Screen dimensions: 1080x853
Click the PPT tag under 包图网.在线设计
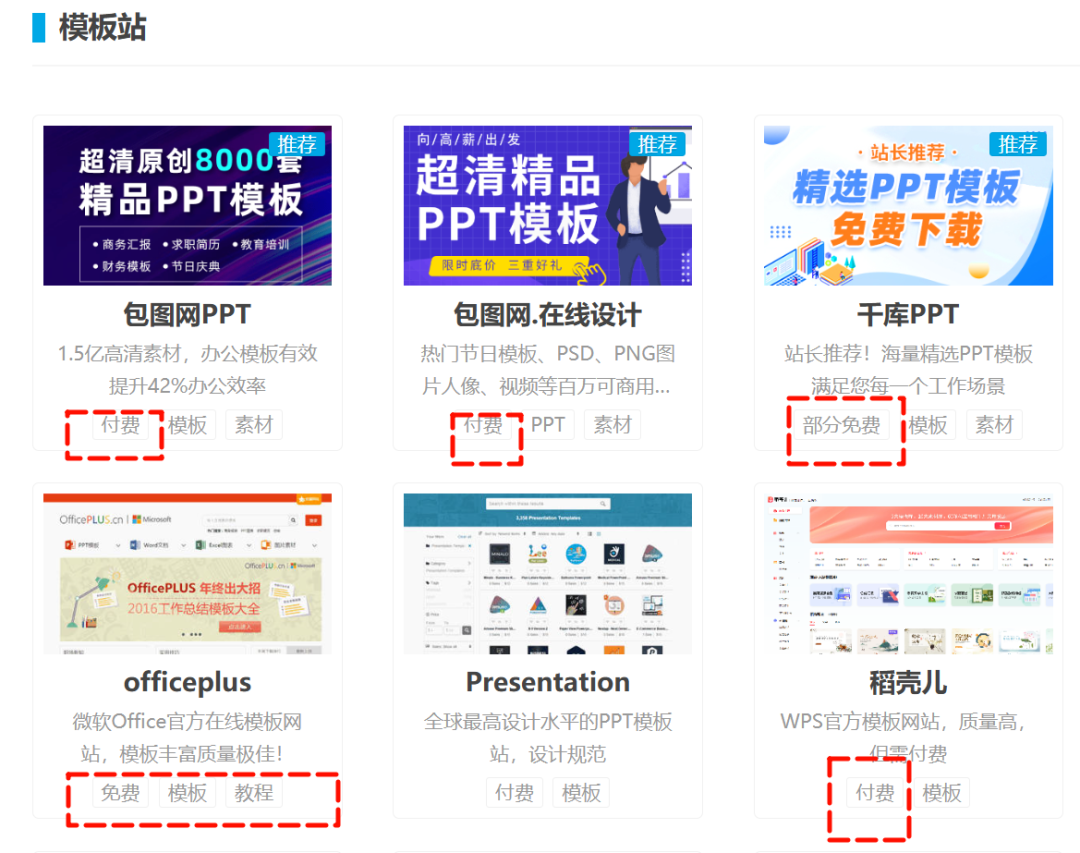point(547,424)
